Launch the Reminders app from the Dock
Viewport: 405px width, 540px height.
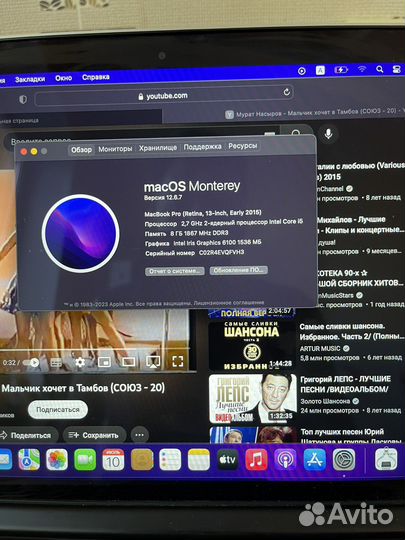coord(170,460)
